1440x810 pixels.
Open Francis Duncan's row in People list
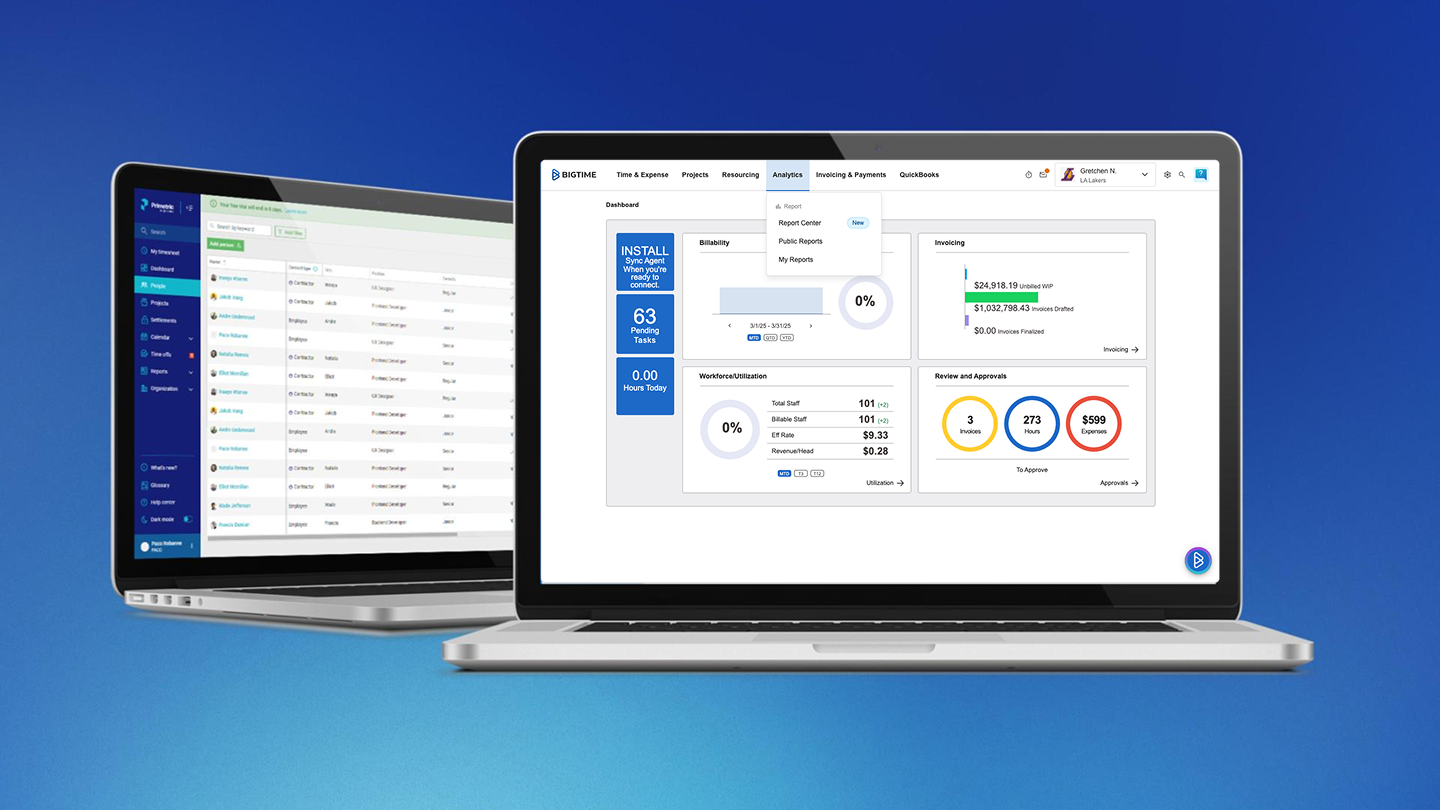click(x=360, y=524)
